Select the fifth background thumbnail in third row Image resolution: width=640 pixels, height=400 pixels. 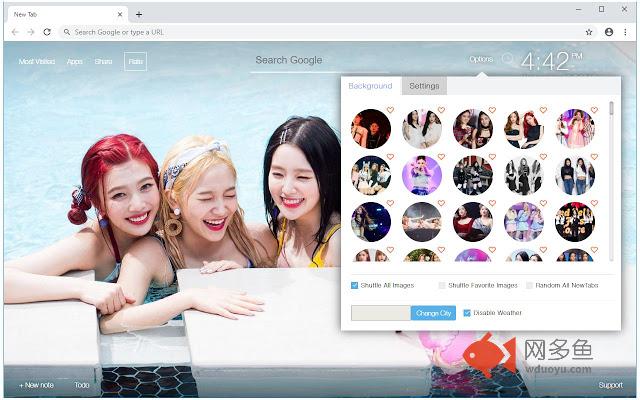pos(575,222)
